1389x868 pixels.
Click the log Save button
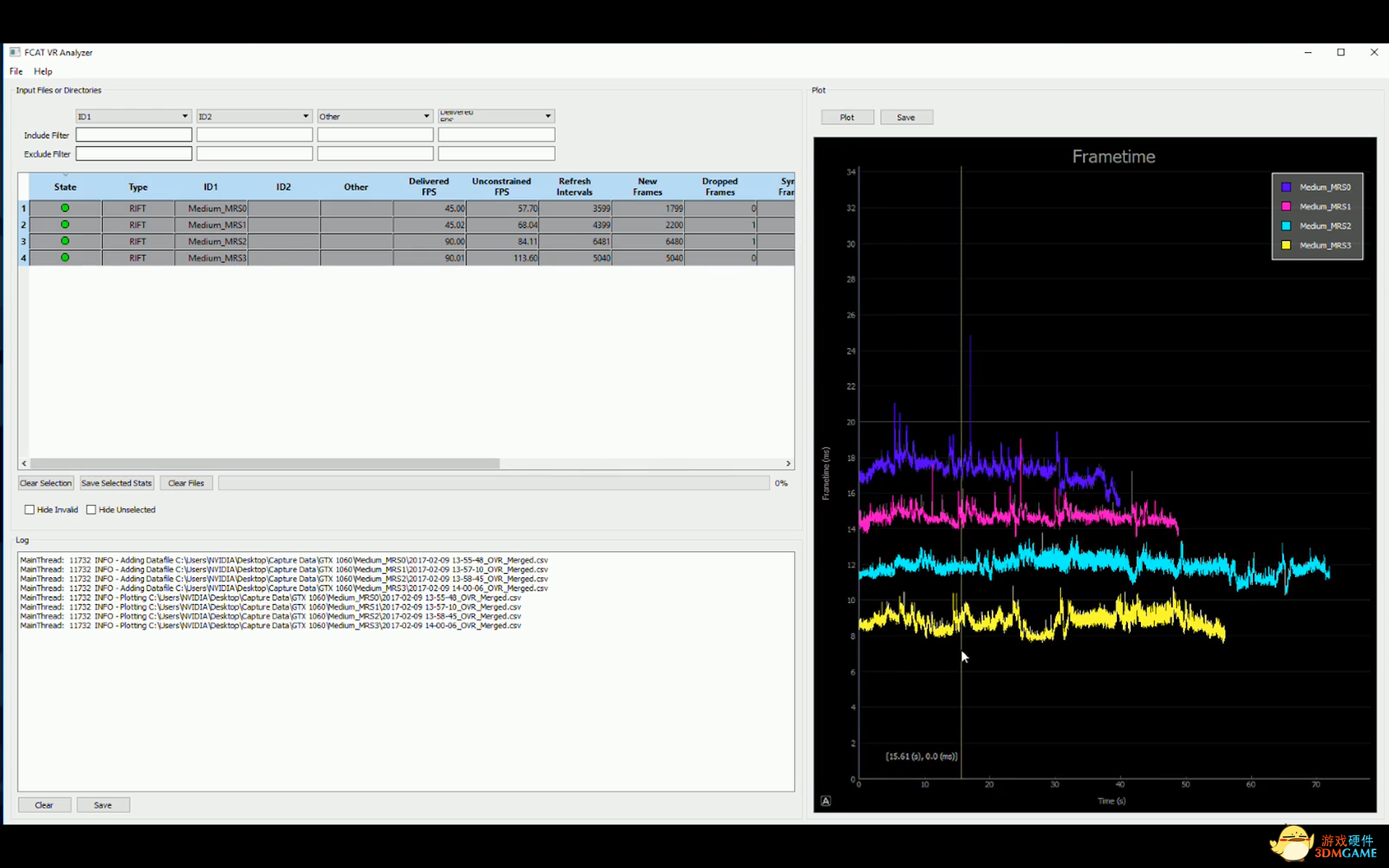(103, 805)
